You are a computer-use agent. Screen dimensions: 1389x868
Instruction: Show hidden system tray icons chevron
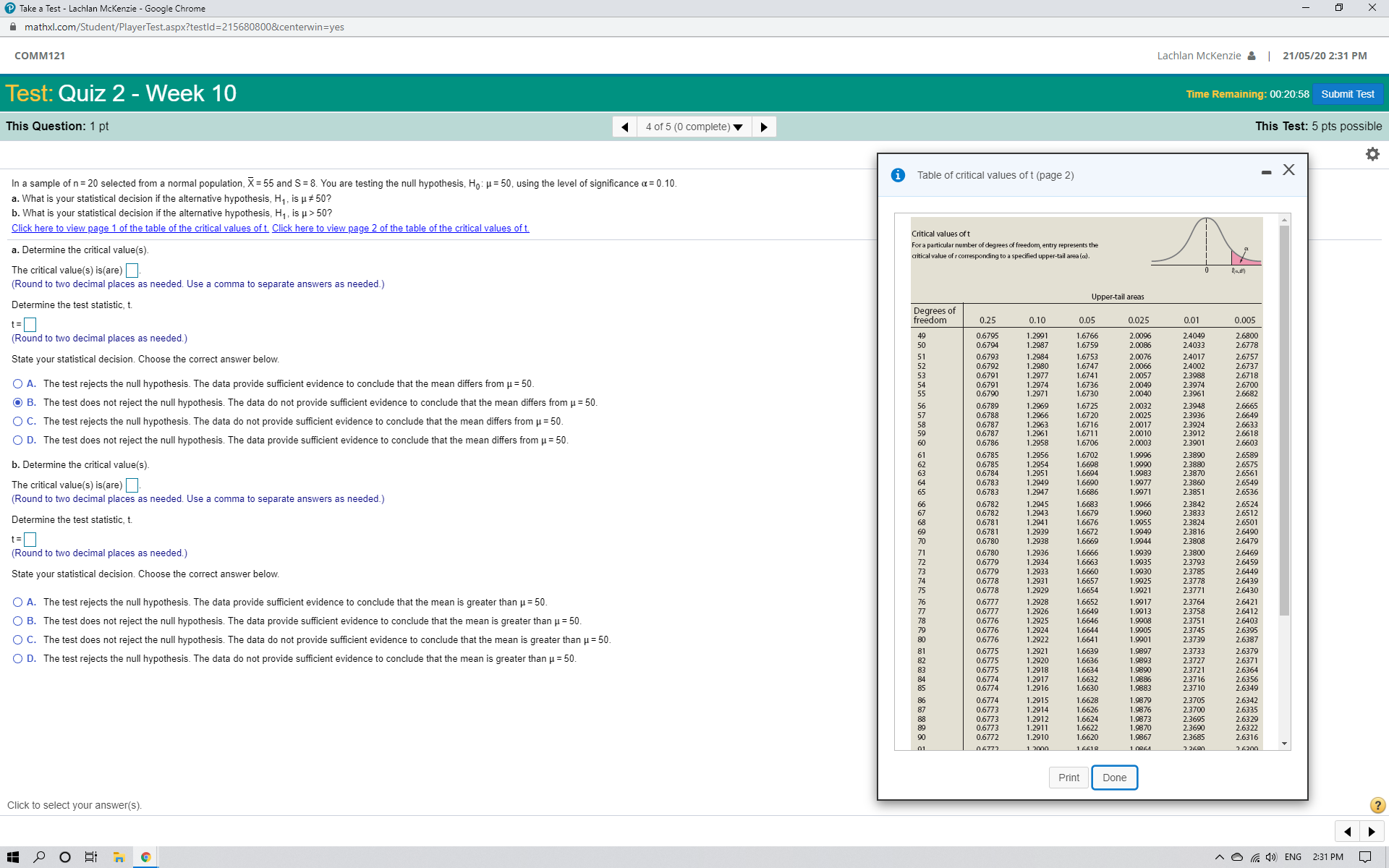tap(1219, 857)
